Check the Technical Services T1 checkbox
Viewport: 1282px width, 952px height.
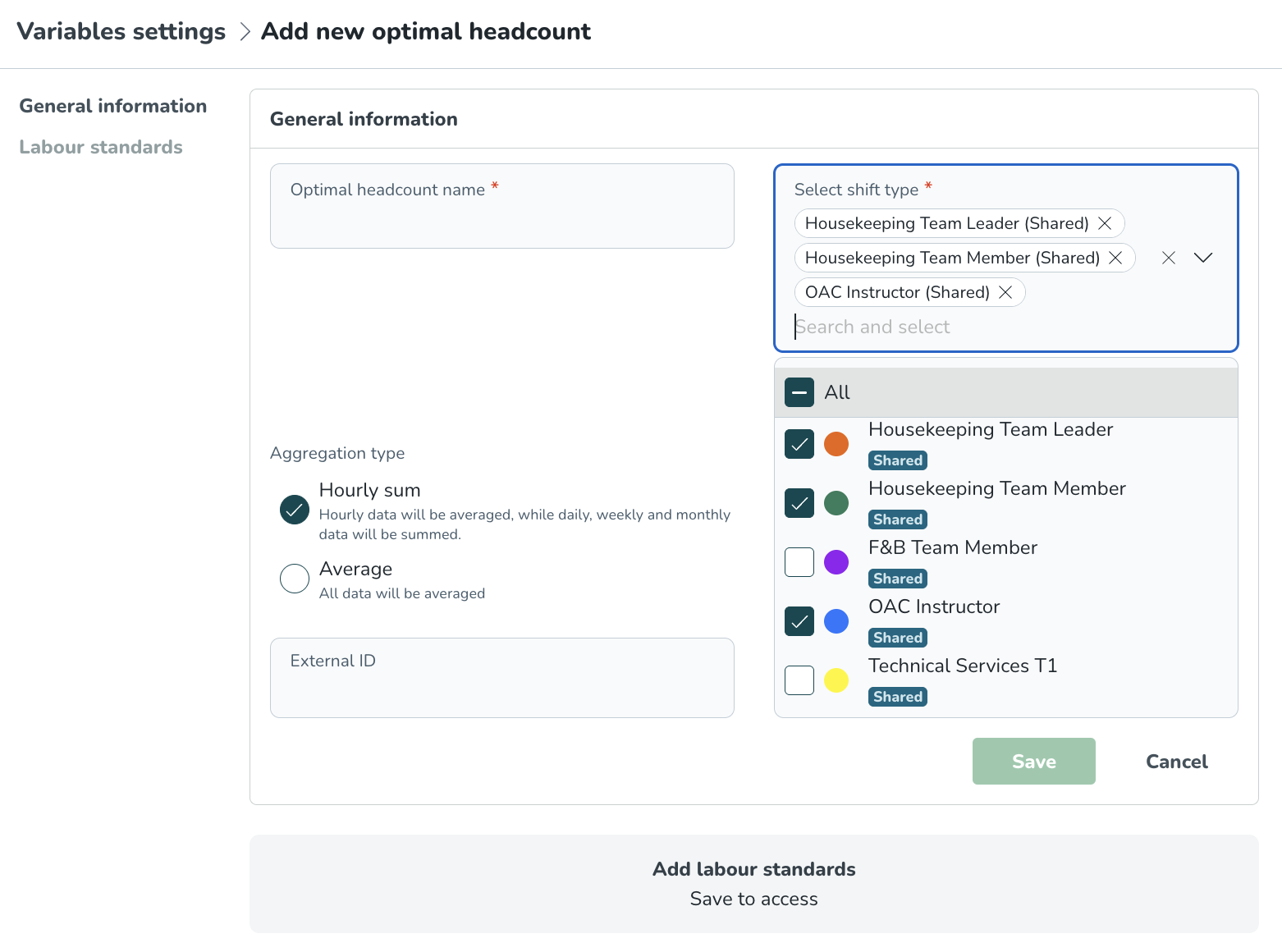tap(799, 680)
